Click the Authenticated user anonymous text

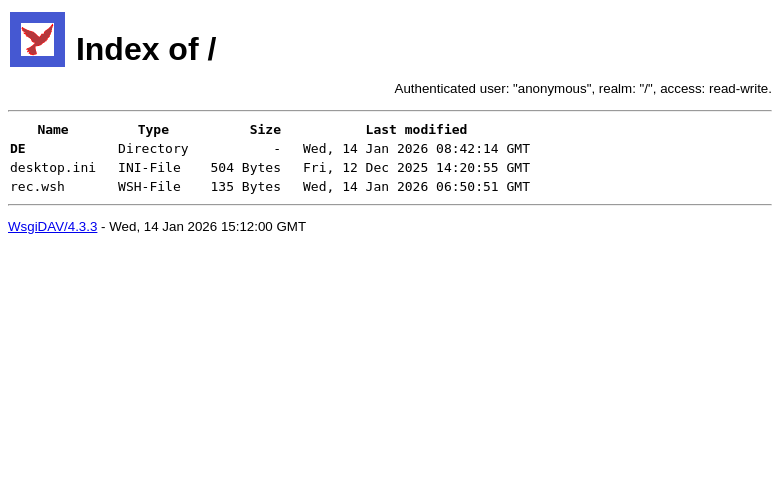[583, 89]
